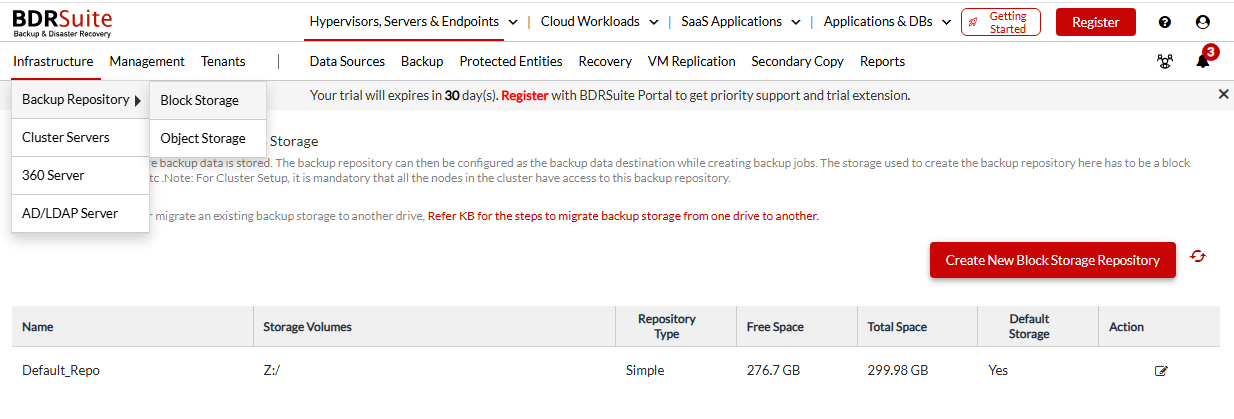The image size is (1234, 419).
Task: Choose Cluster Servers in Infrastructure menu
Action: (66, 137)
